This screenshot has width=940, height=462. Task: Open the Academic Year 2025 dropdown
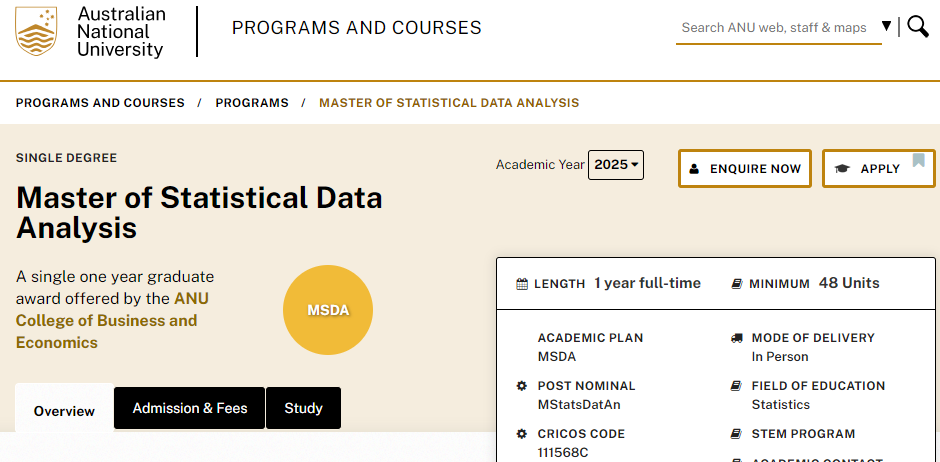[616, 165]
